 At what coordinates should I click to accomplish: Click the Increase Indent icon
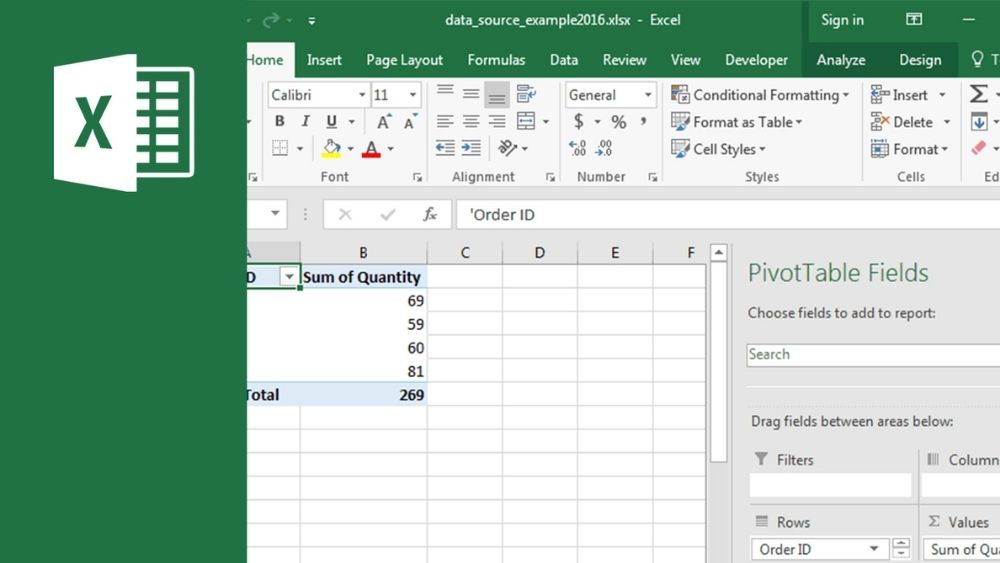click(x=471, y=149)
